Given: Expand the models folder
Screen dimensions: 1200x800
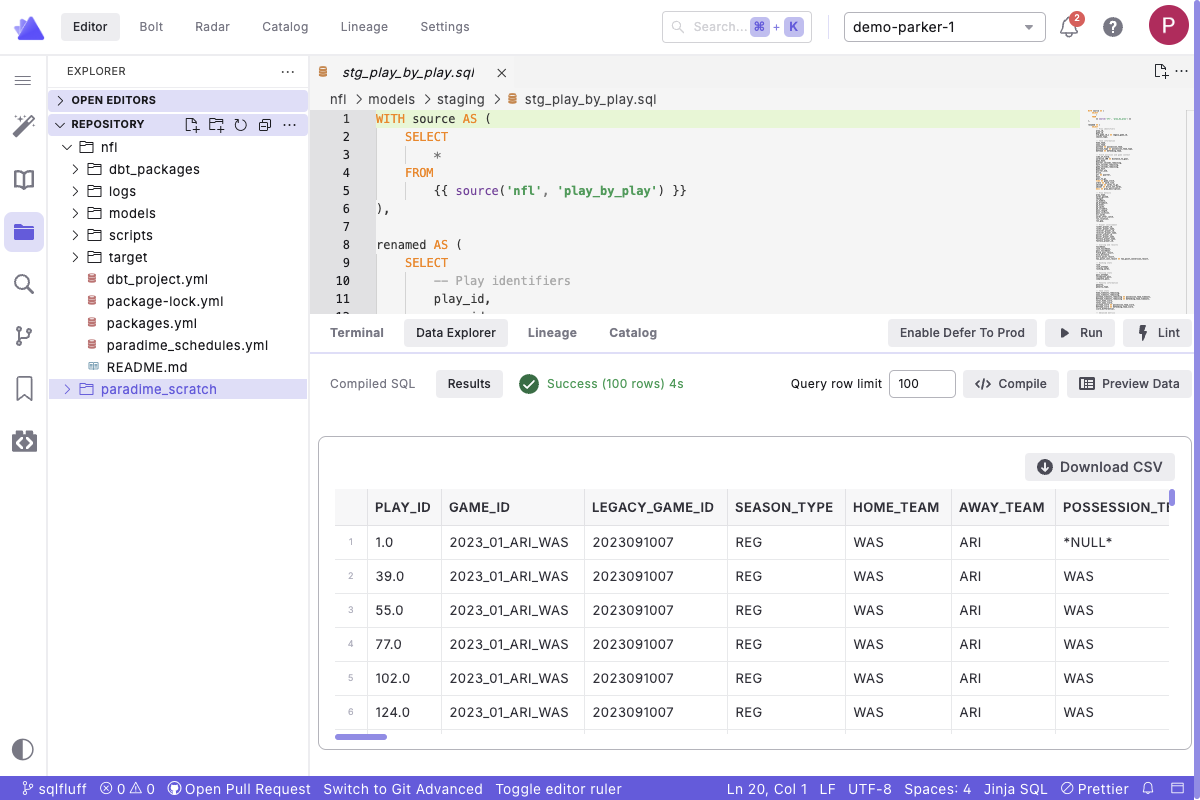Looking at the screenshot, I should (x=132, y=213).
